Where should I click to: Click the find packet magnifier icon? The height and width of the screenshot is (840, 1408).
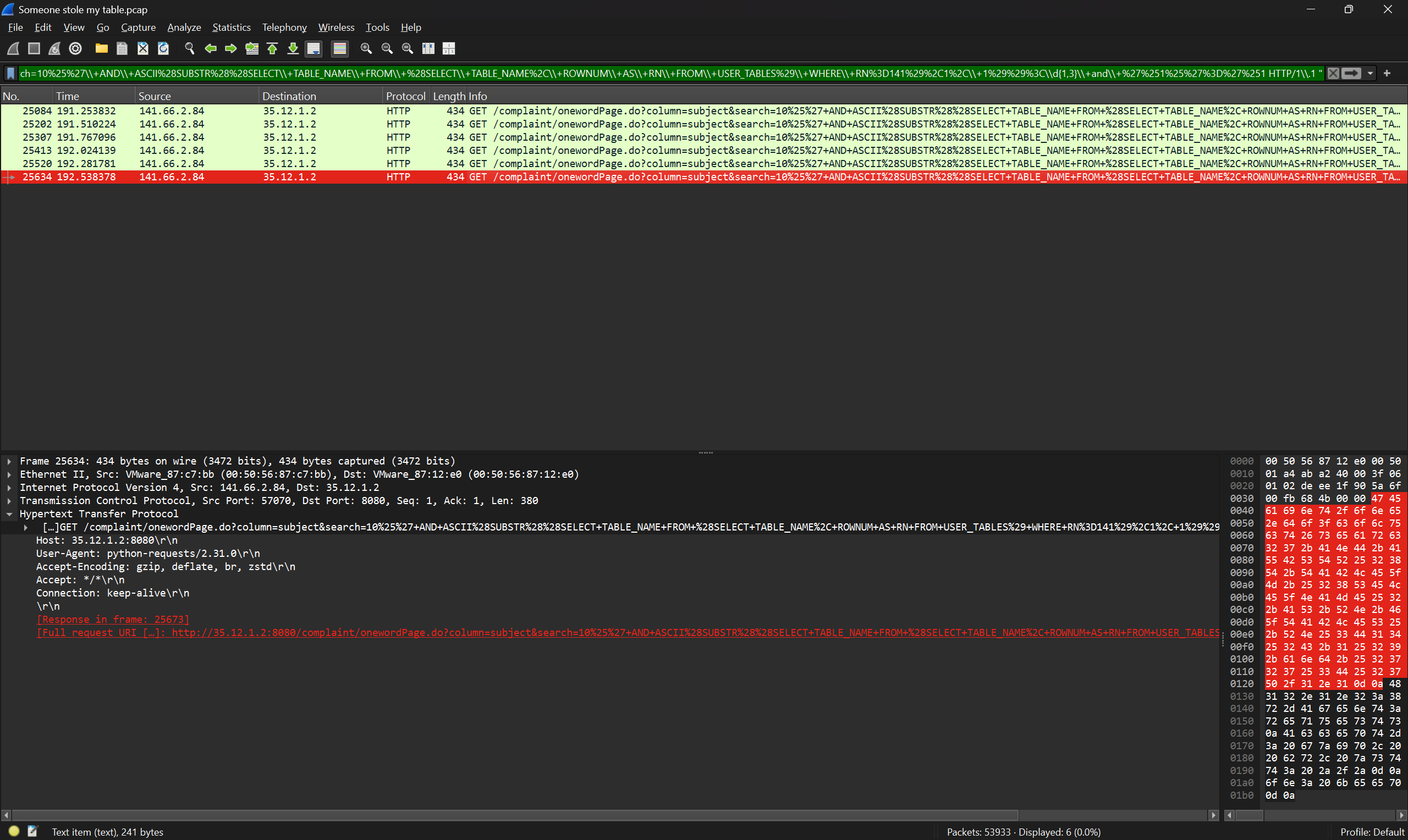(x=190, y=49)
